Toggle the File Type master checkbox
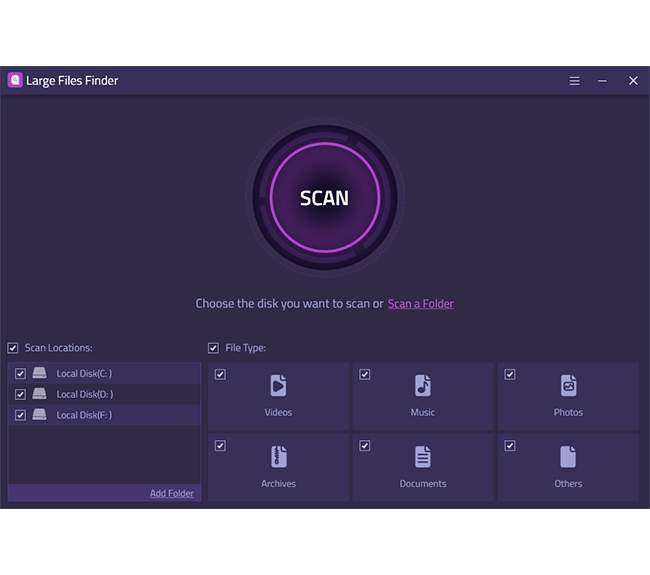The height and width of the screenshot is (575, 650). [213, 348]
